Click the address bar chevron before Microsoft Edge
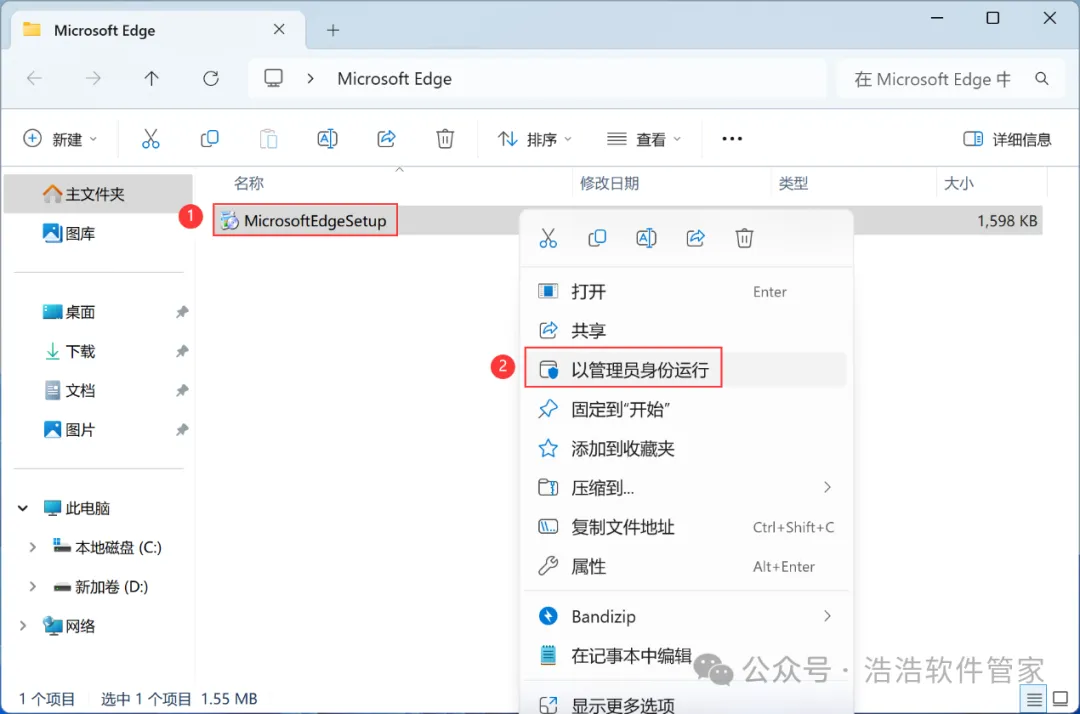 [311, 78]
